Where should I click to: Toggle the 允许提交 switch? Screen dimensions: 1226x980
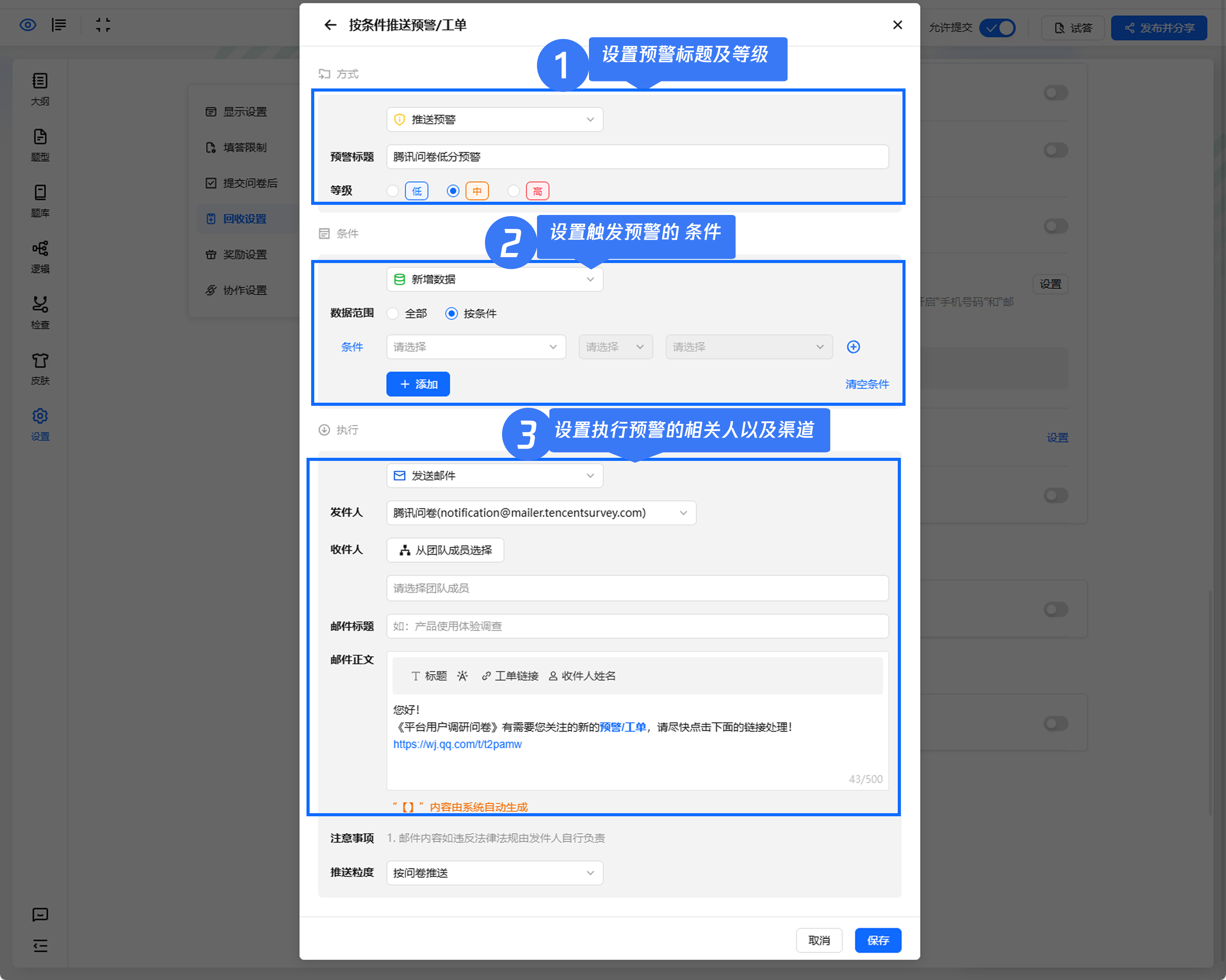[997, 28]
